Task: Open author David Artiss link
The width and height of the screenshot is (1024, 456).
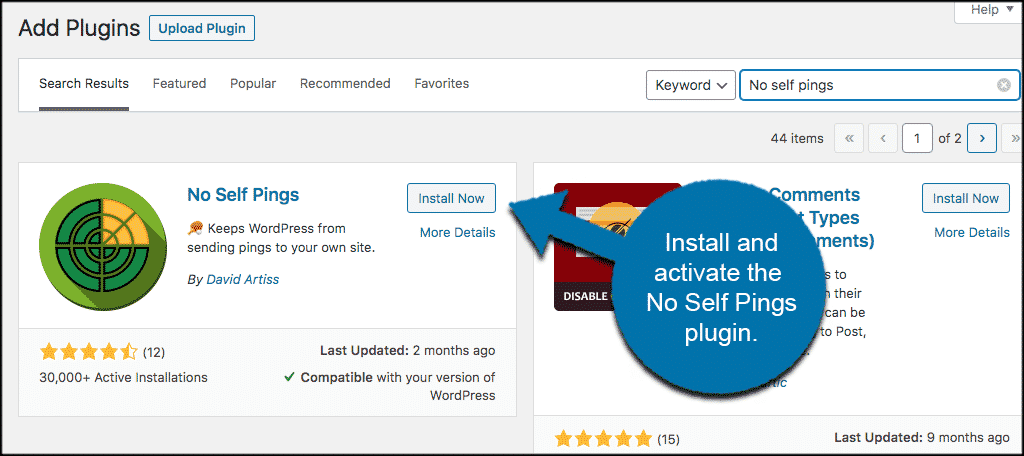Action: coord(243,280)
